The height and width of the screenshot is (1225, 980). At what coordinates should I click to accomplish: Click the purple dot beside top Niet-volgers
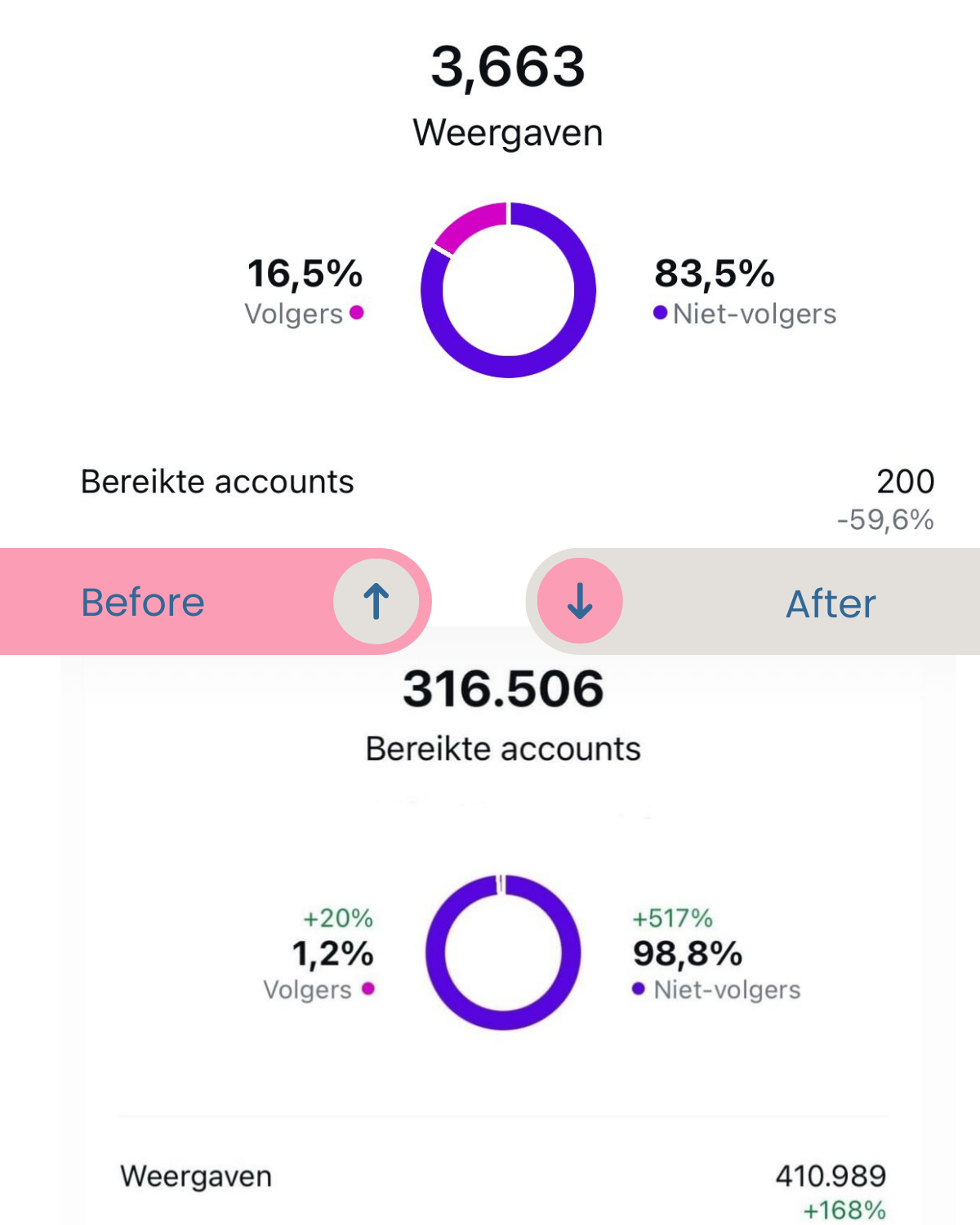[660, 313]
